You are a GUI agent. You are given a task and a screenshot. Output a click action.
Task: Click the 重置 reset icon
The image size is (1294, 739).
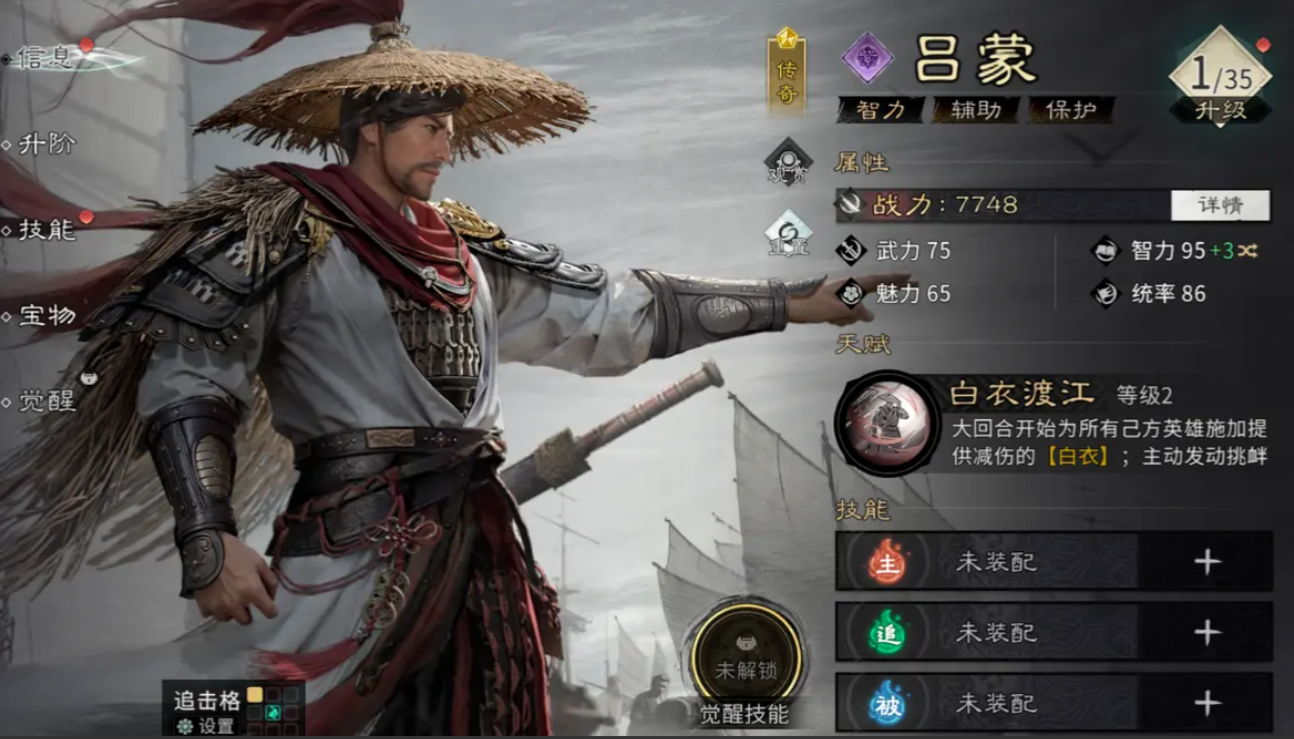pos(788,234)
